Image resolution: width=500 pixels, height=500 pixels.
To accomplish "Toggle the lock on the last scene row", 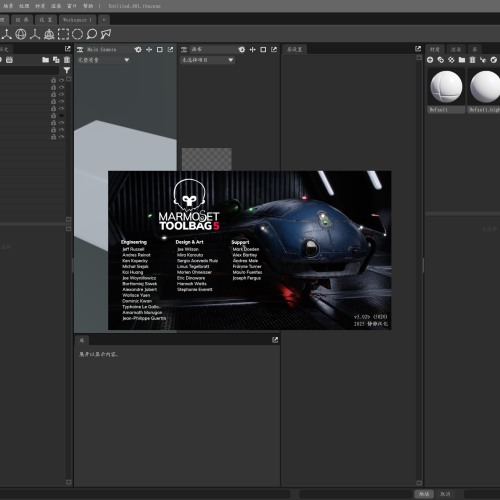I will [x=53, y=137].
